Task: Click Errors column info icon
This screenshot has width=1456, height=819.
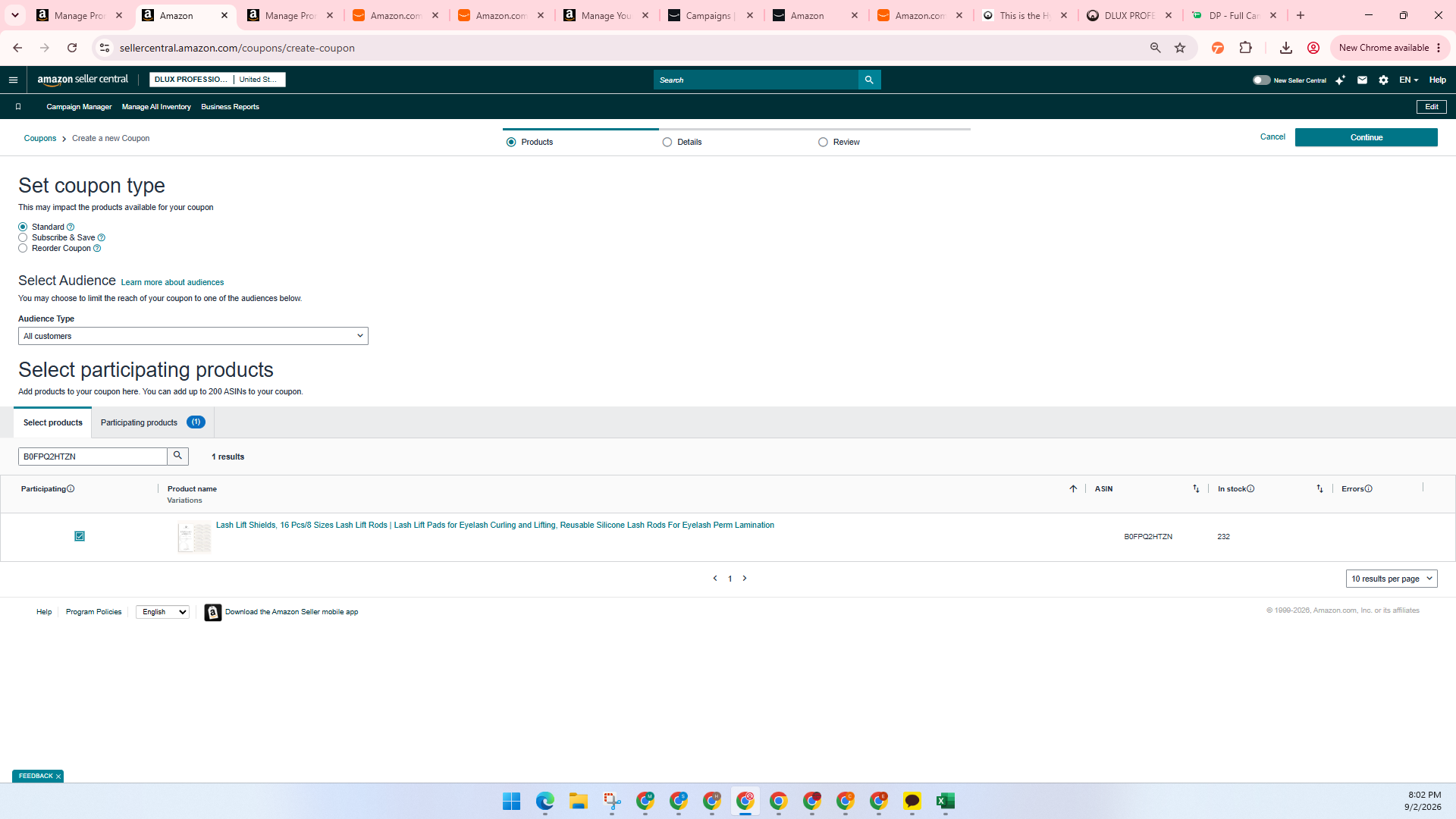Action: click(1369, 488)
